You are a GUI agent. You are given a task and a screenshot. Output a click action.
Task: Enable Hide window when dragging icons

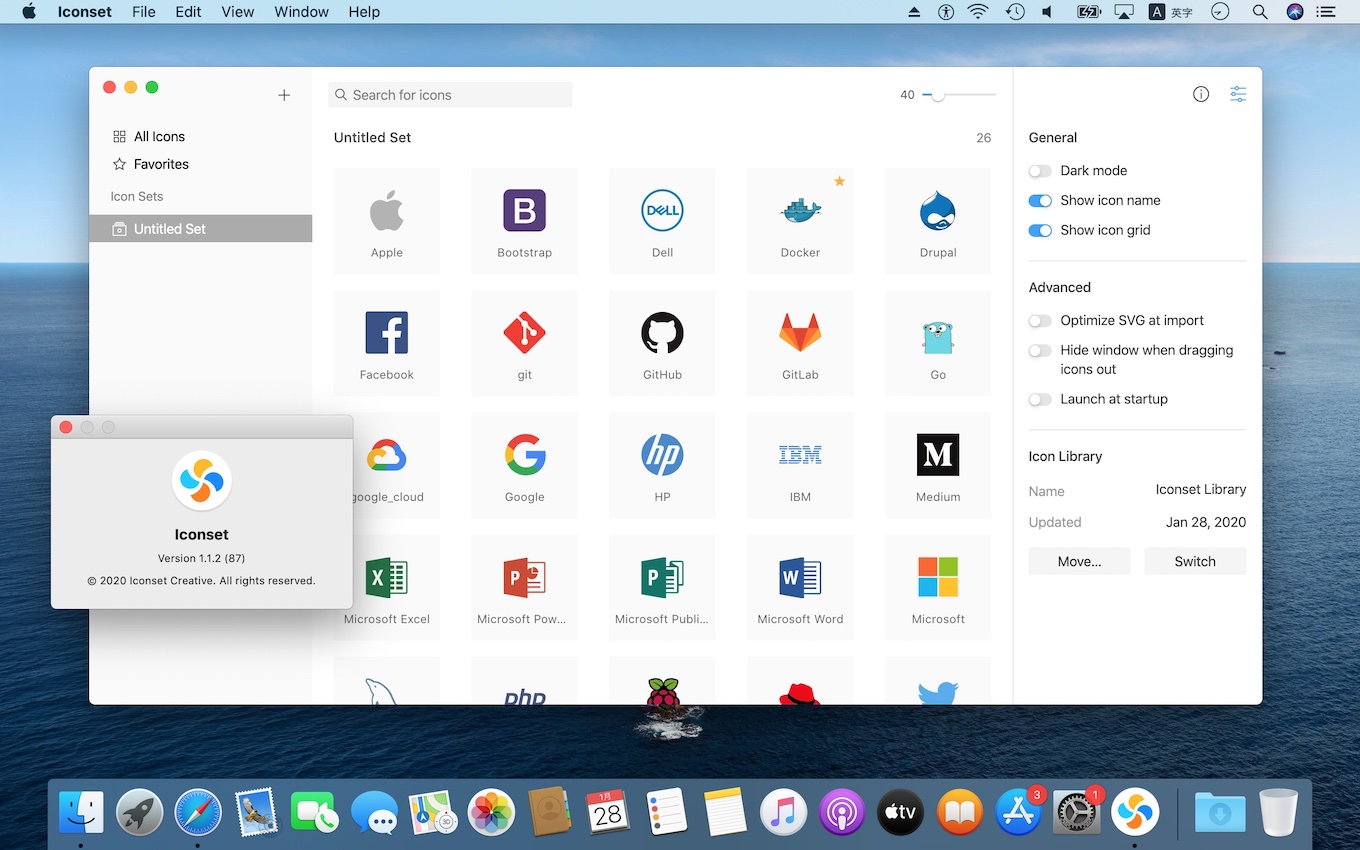tap(1040, 351)
